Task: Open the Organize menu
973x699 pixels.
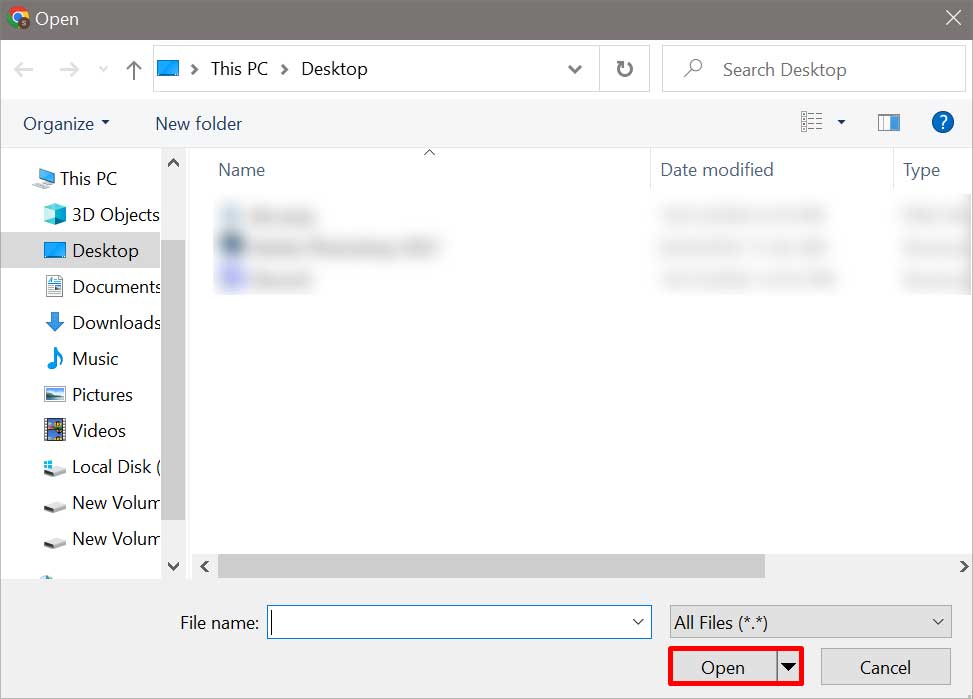Action: (66, 124)
